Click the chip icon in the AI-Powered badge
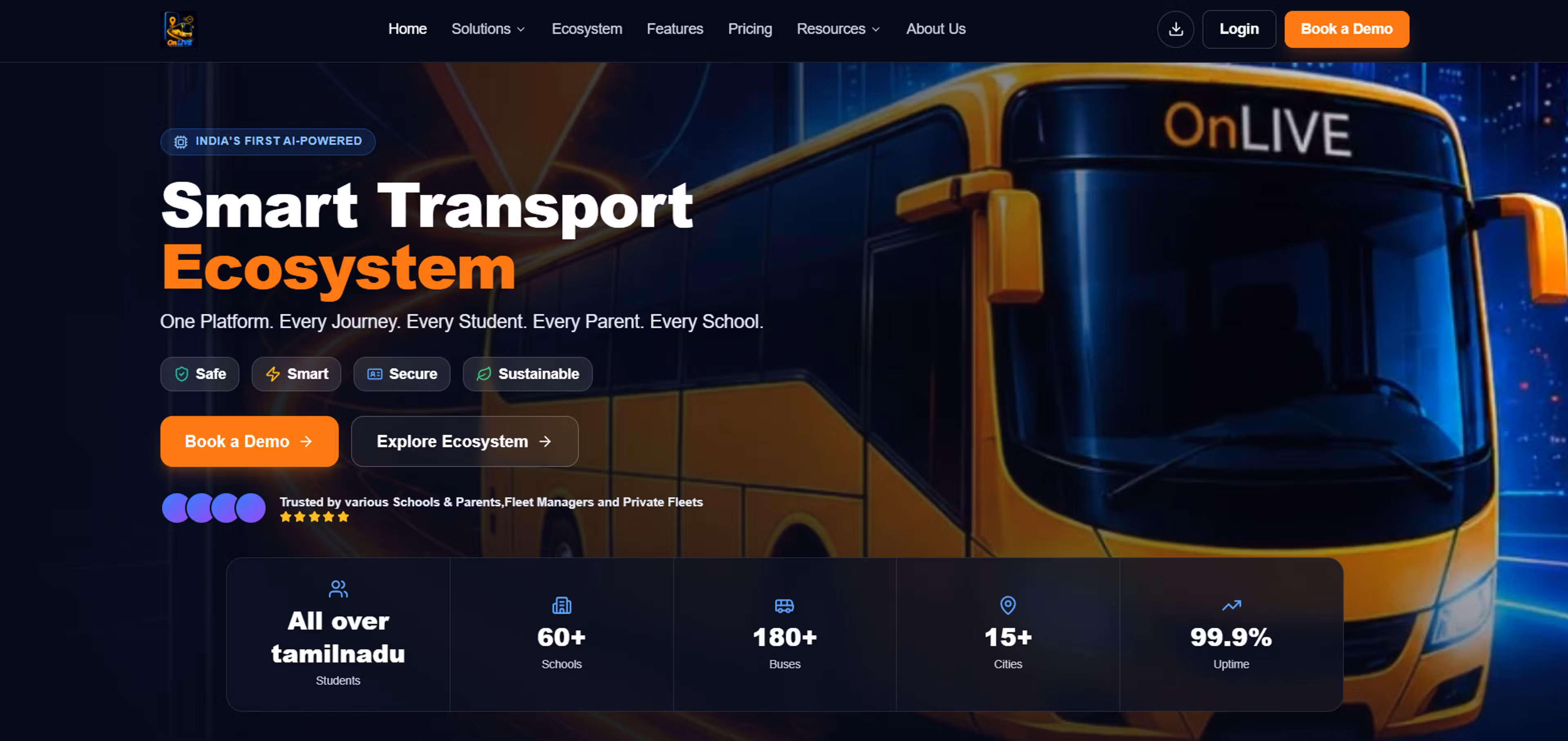Viewport: 1568px width, 741px height. (181, 142)
